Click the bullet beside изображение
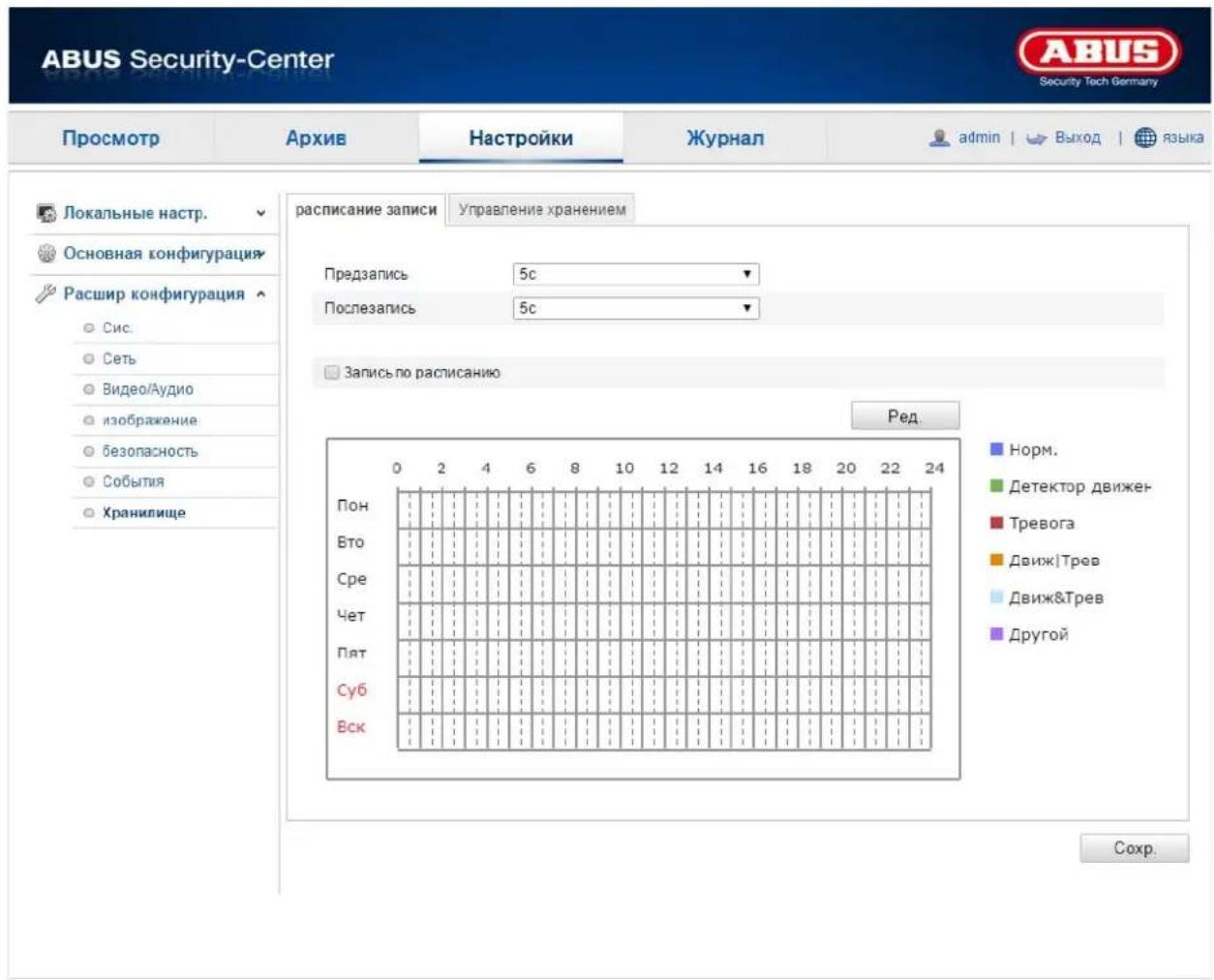The image size is (1214, 980). (89, 420)
